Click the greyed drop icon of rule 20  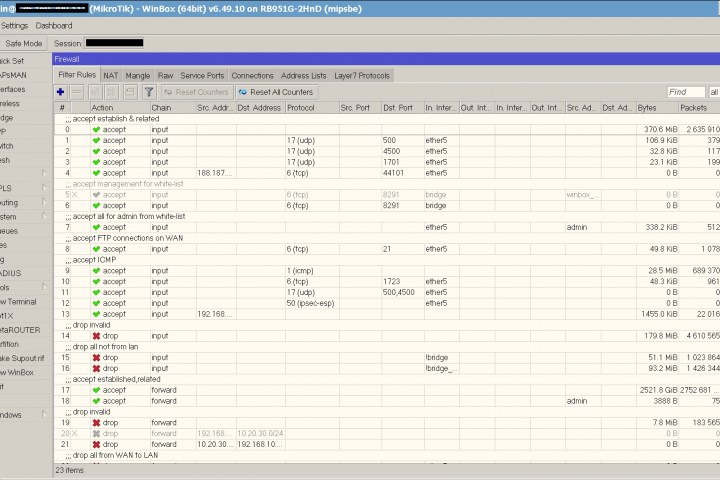(96, 434)
